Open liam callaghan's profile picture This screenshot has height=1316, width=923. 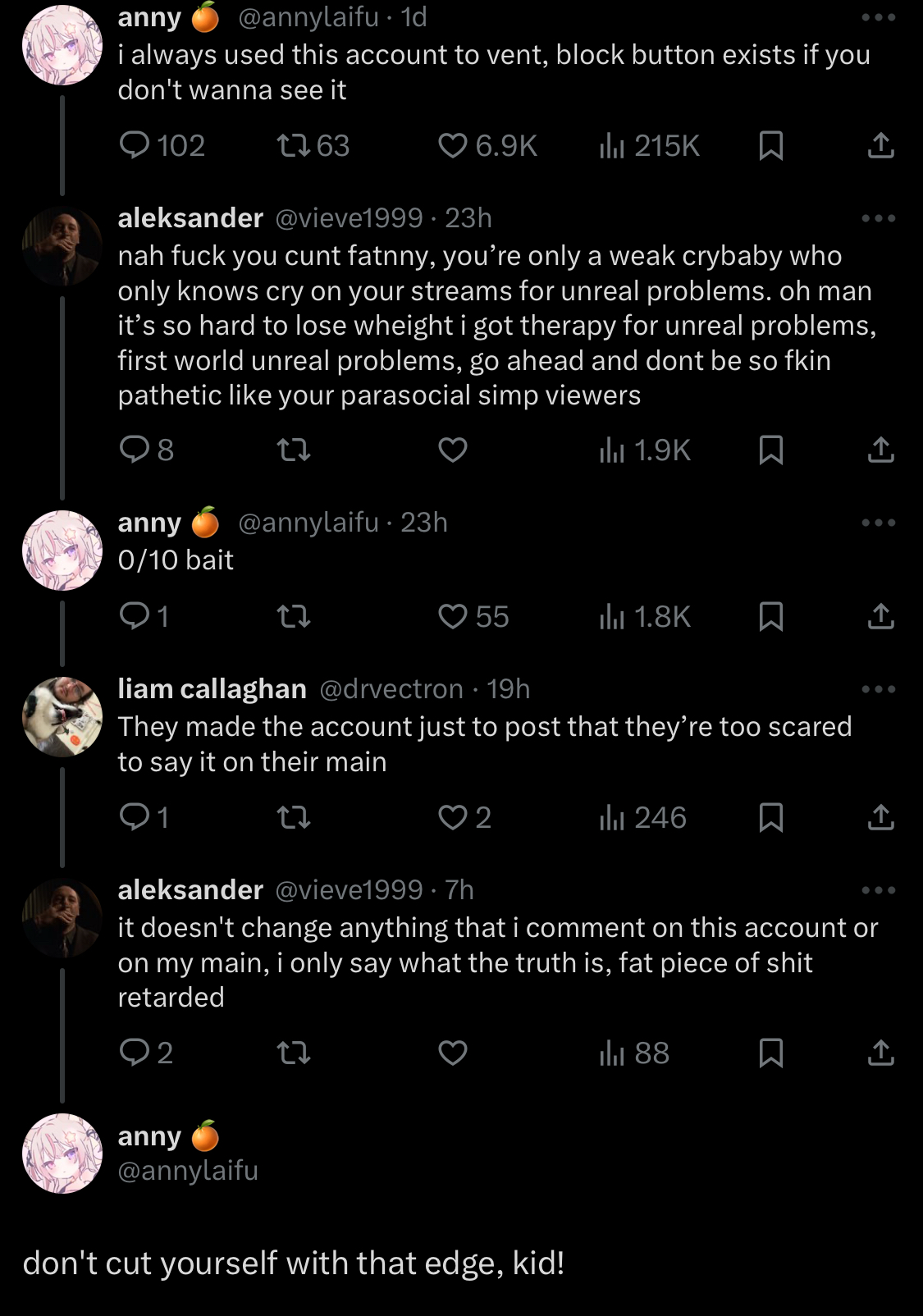(62, 716)
